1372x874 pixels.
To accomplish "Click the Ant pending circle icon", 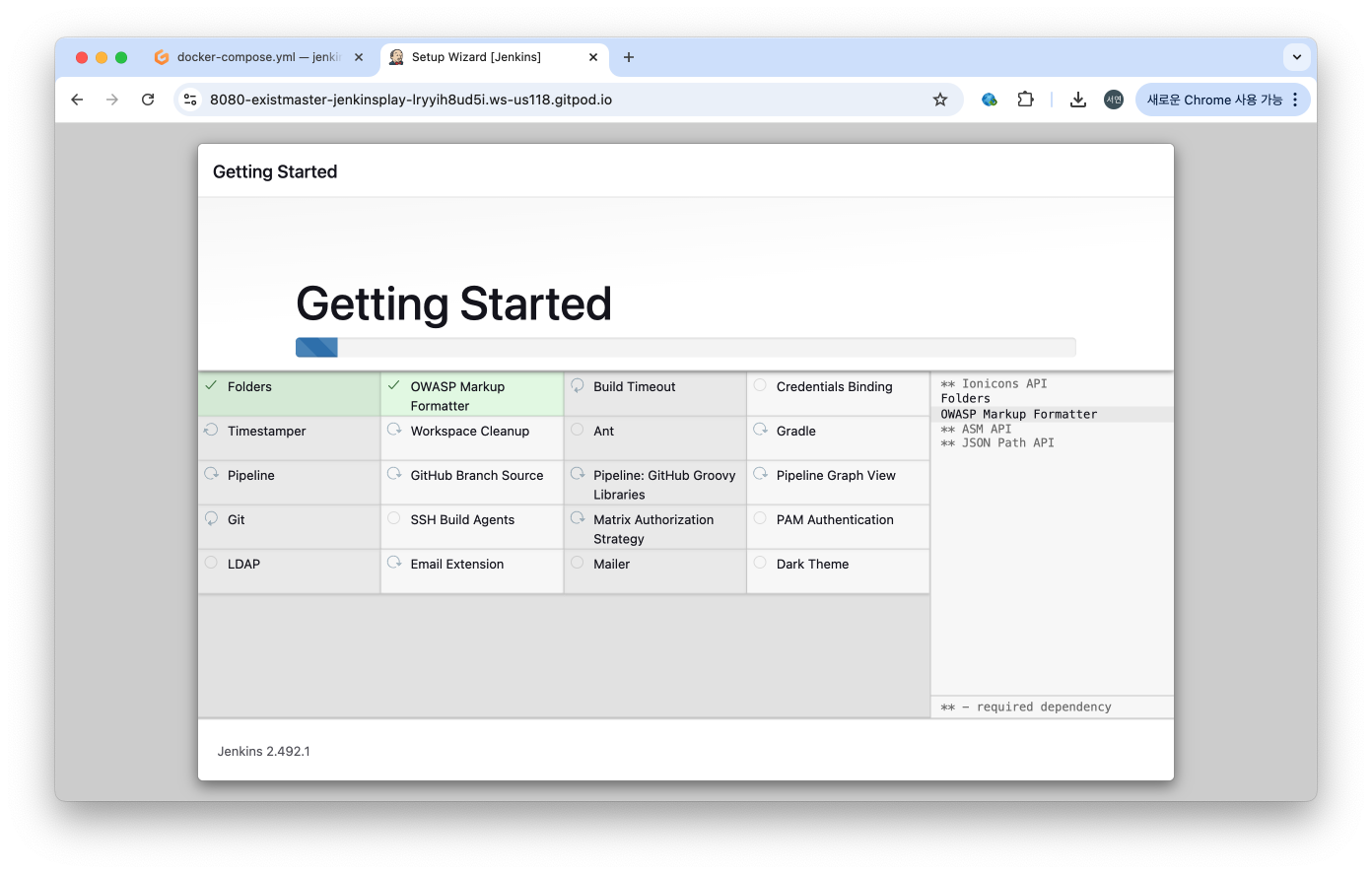I will 578,430.
